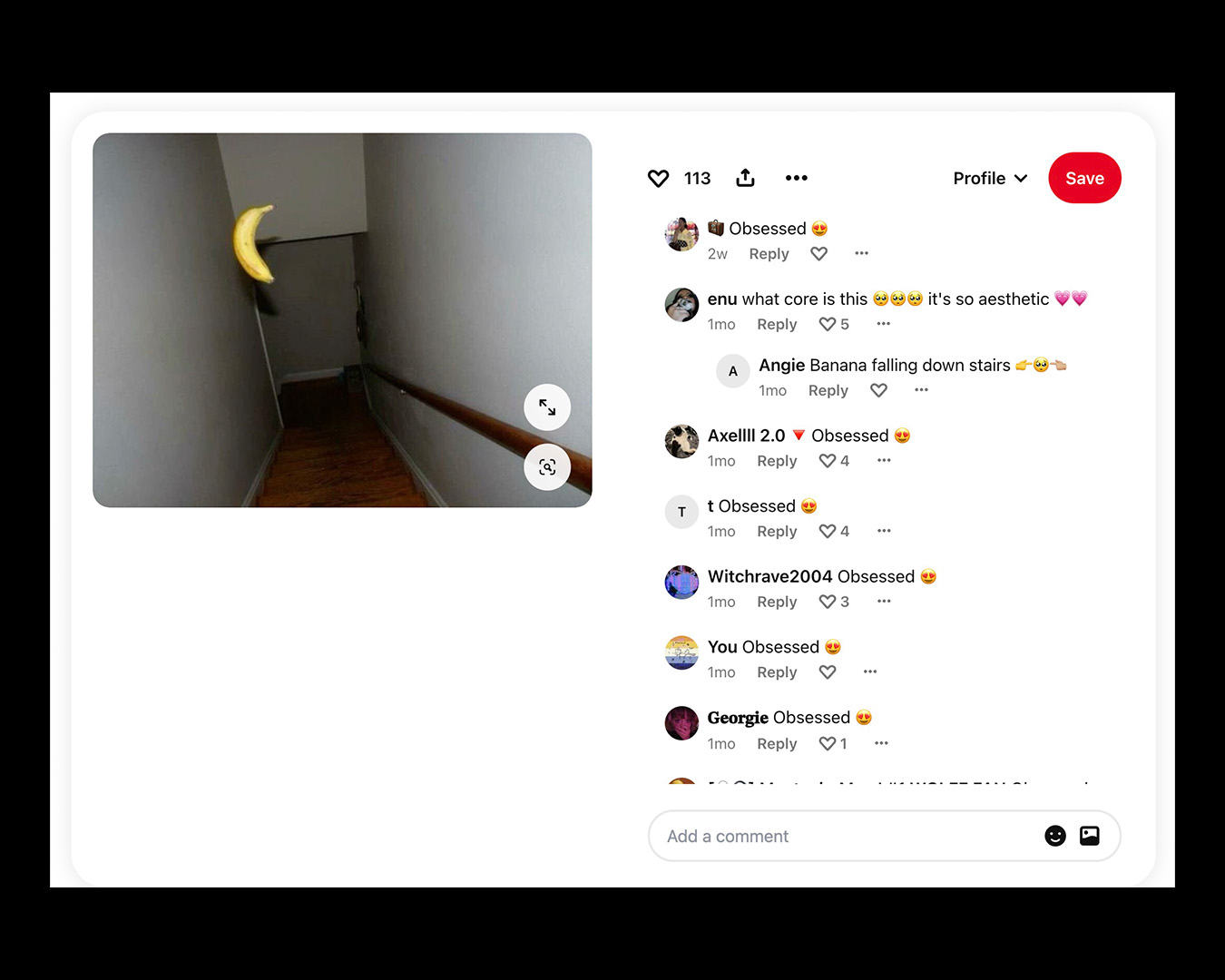Screen dimensions: 1225x980
Task: Open more options on enu's comment
Action: click(x=884, y=324)
